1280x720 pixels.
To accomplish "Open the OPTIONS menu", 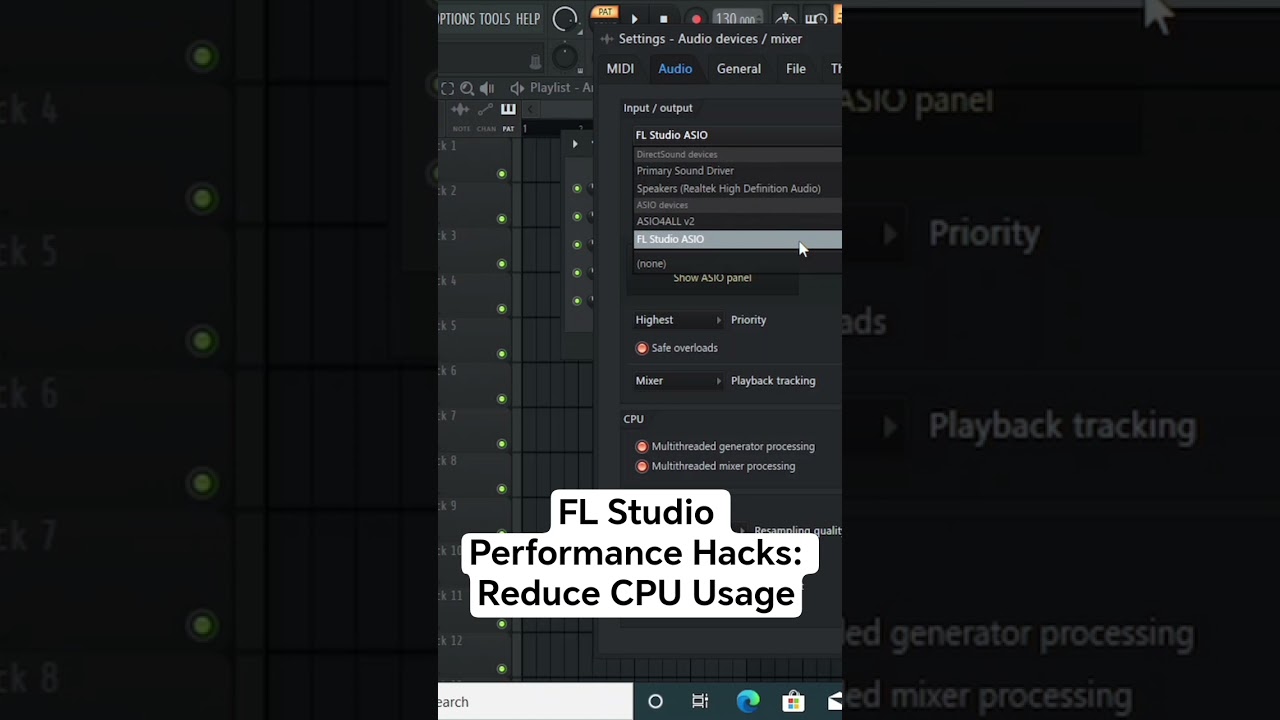I will [x=456, y=19].
